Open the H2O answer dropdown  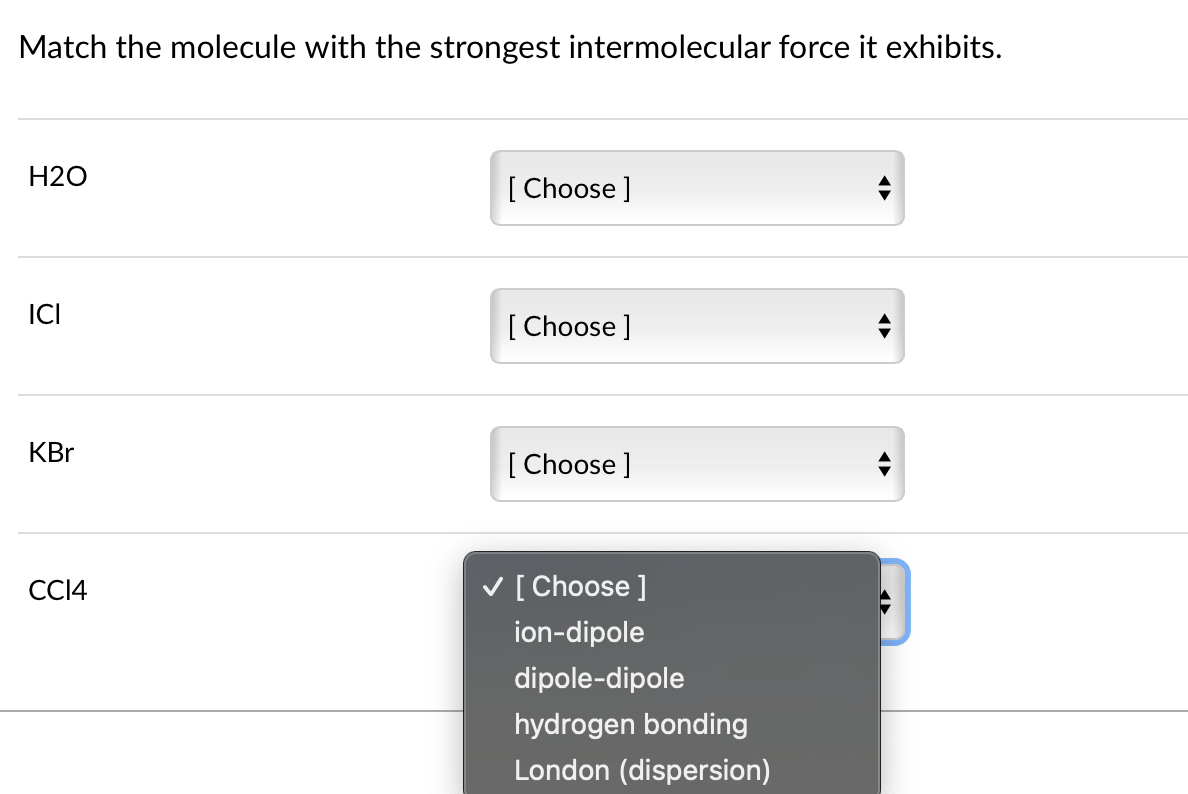point(696,188)
